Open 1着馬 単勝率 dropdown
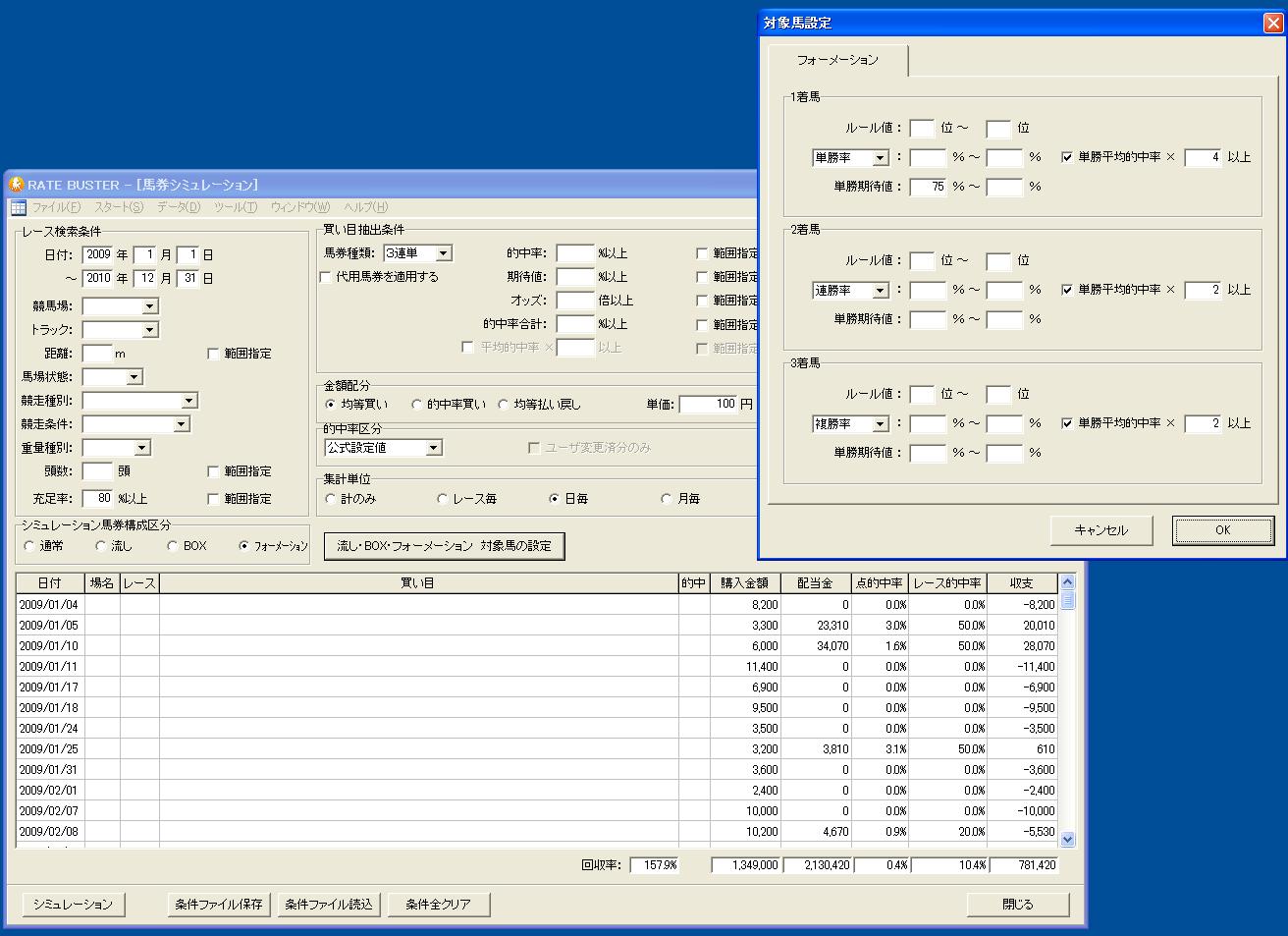The image size is (1288, 936). tap(880, 158)
